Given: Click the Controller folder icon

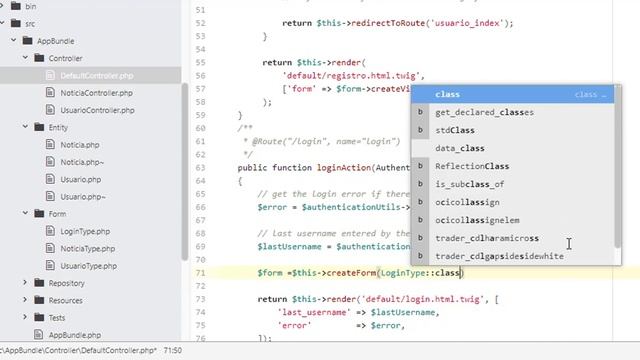Looking at the screenshot, I should [x=39, y=58].
